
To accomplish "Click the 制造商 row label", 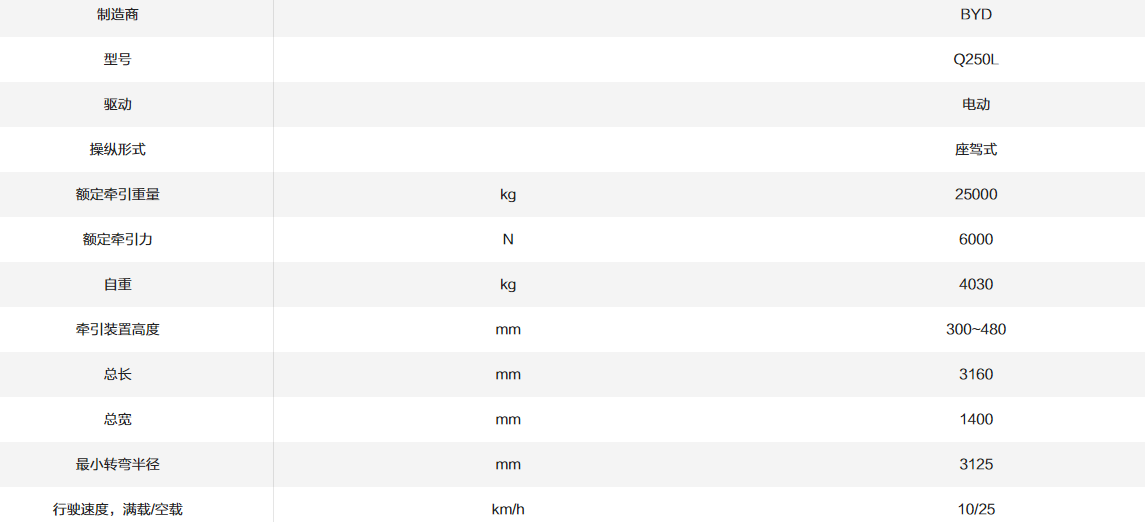I will click(x=118, y=15).
